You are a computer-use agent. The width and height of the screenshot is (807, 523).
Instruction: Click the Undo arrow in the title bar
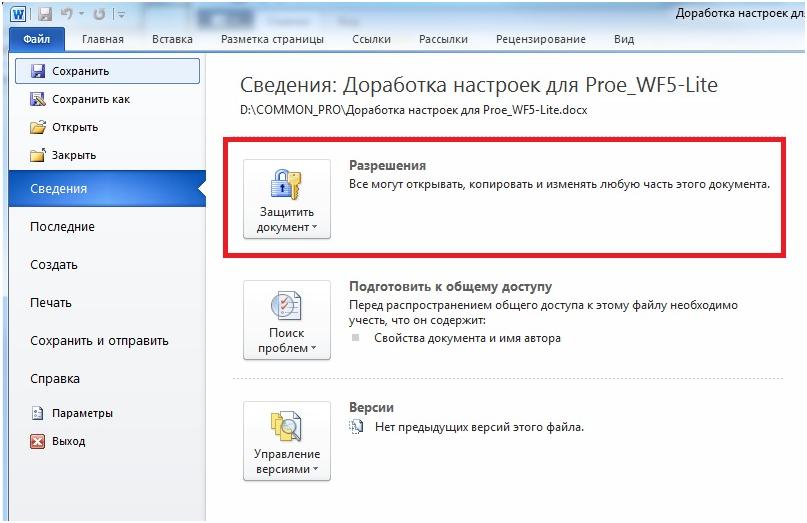click(x=68, y=14)
